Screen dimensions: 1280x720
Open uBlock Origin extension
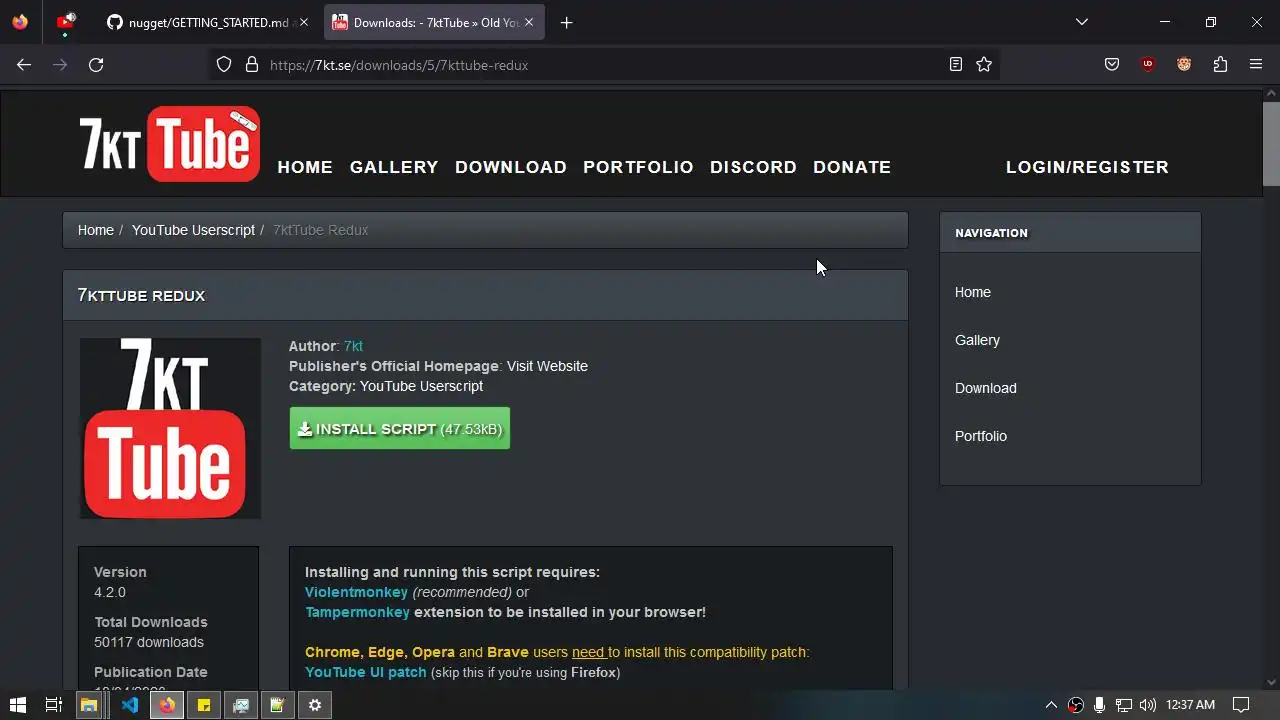[x=1148, y=64]
